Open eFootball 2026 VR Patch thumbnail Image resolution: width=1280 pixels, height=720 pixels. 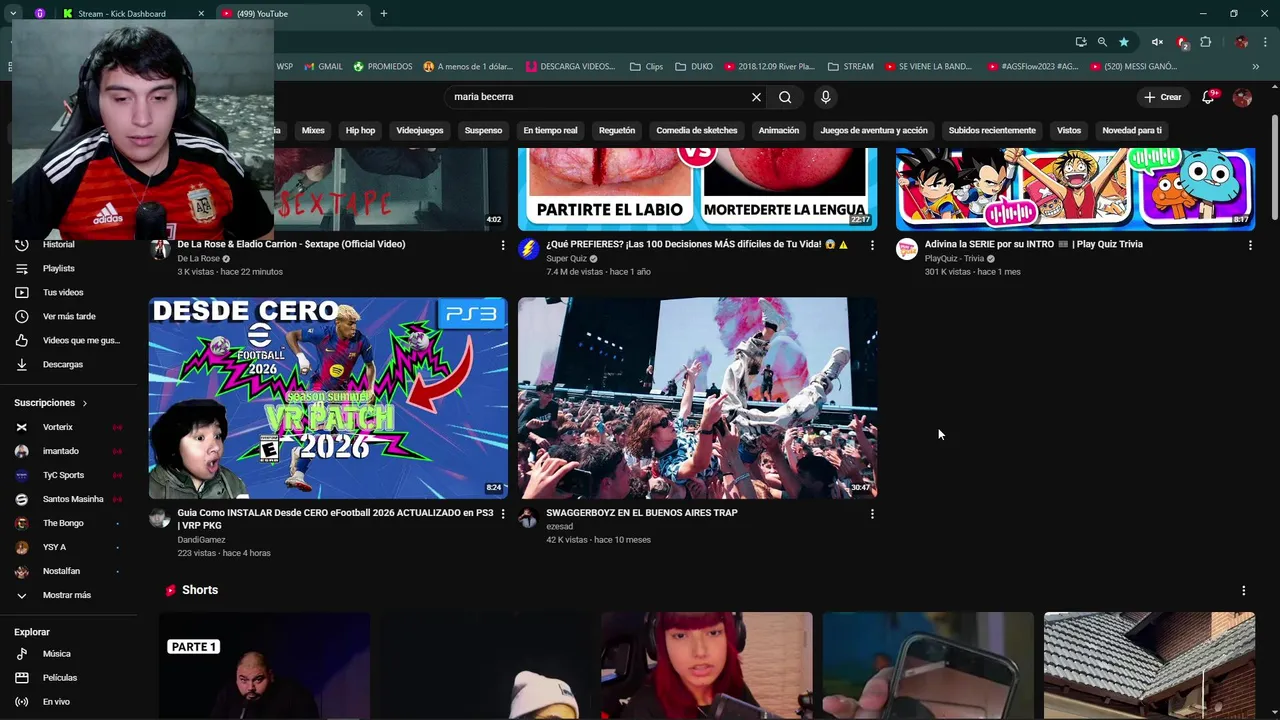(x=328, y=398)
